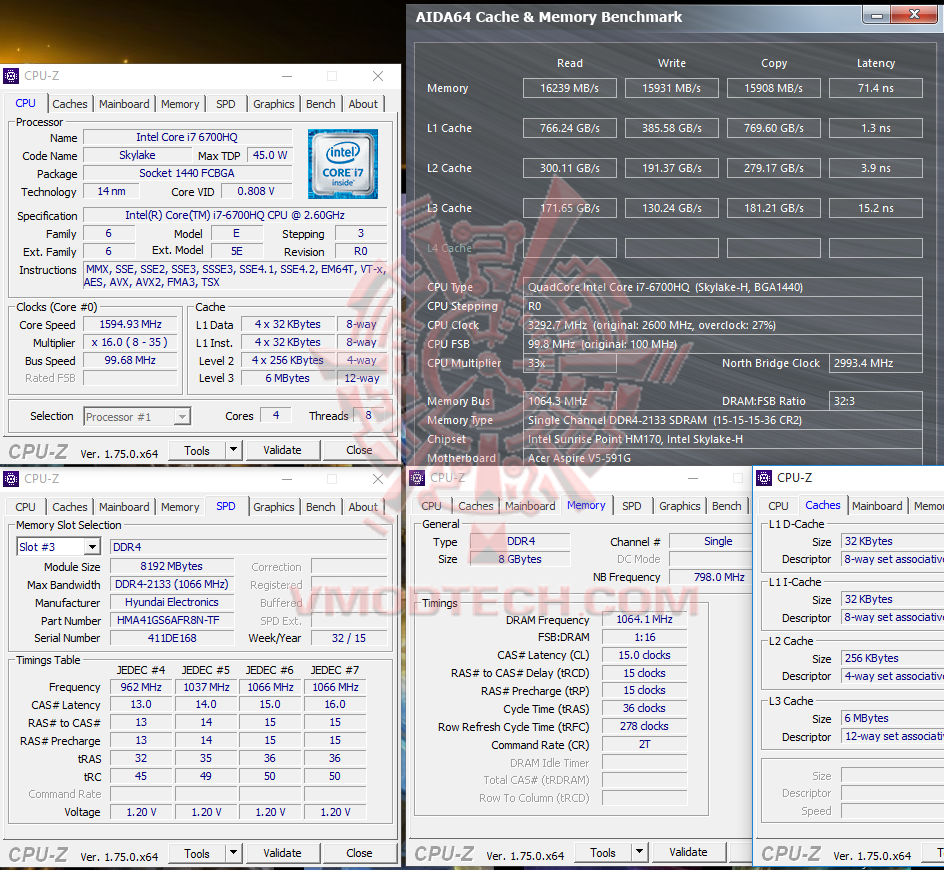Minimize the top-left CPU-Z window

coord(287,76)
